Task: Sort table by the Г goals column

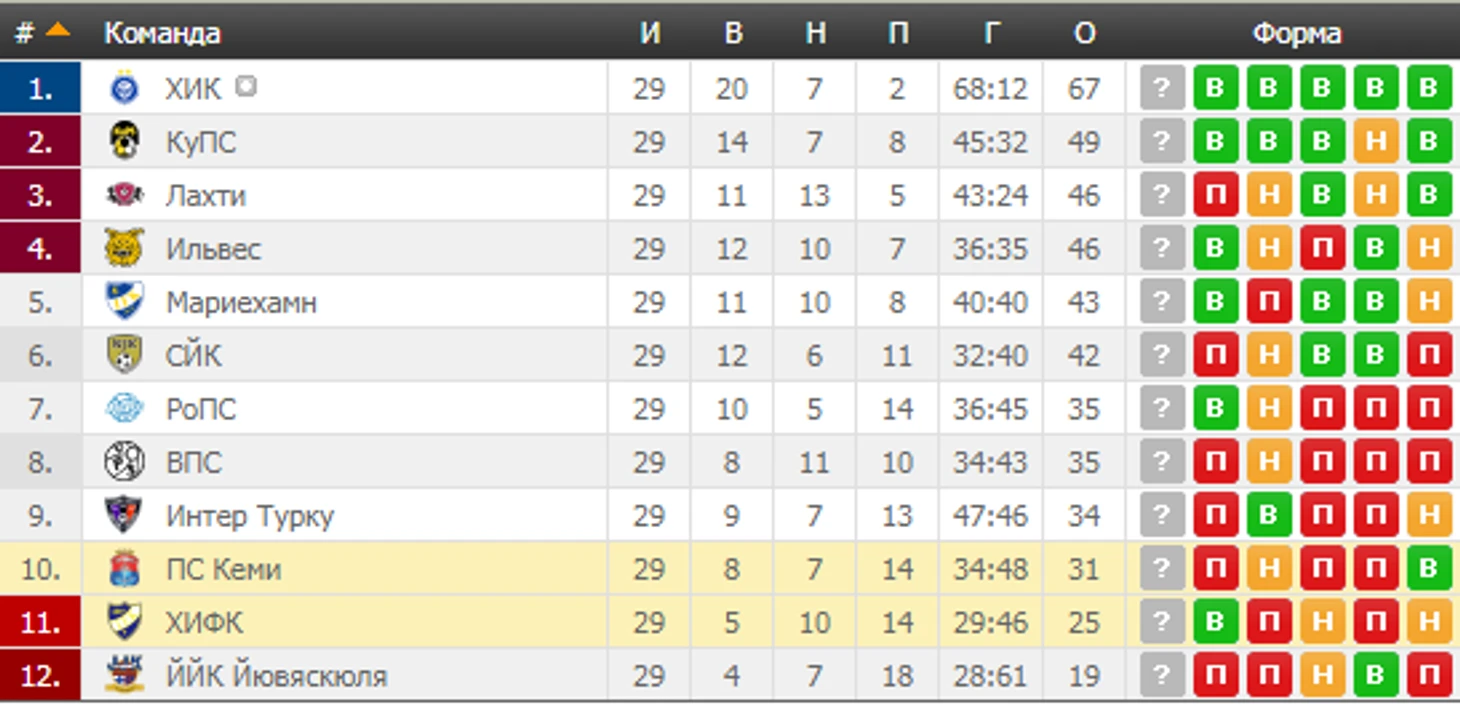Action: pyautogui.click(x=991, y=33)
